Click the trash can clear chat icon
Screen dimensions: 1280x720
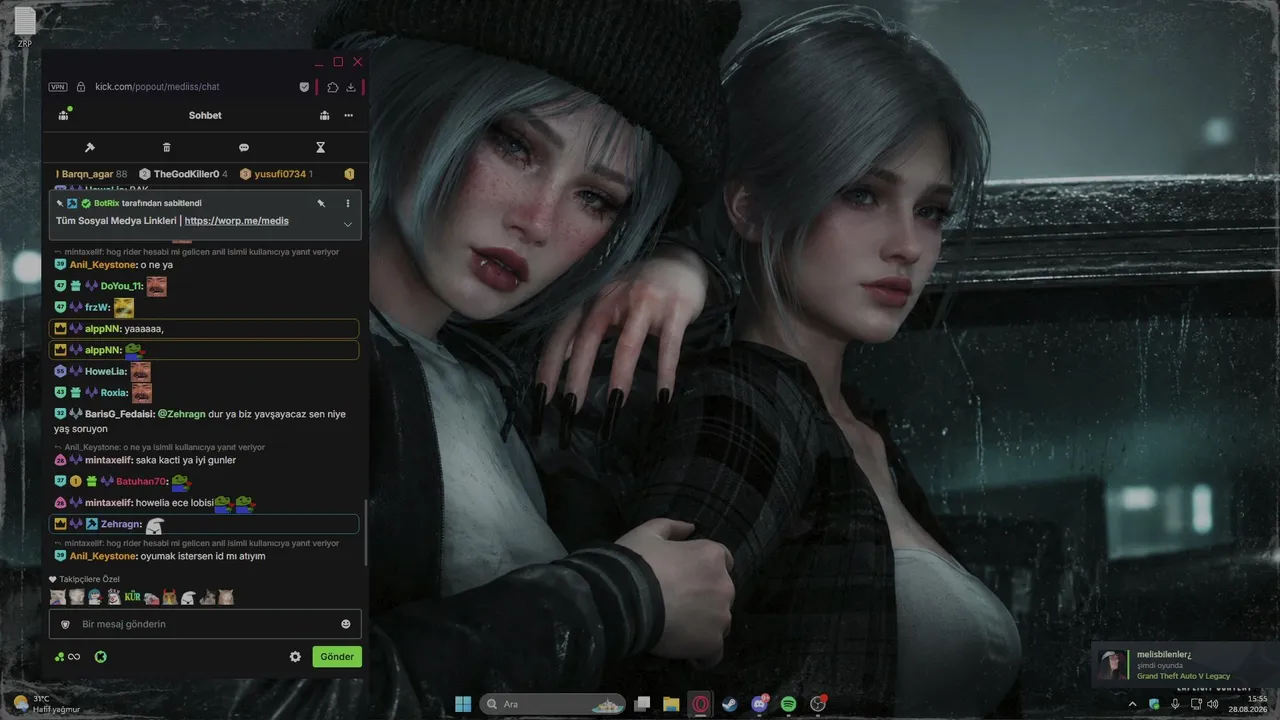point(166,147)
